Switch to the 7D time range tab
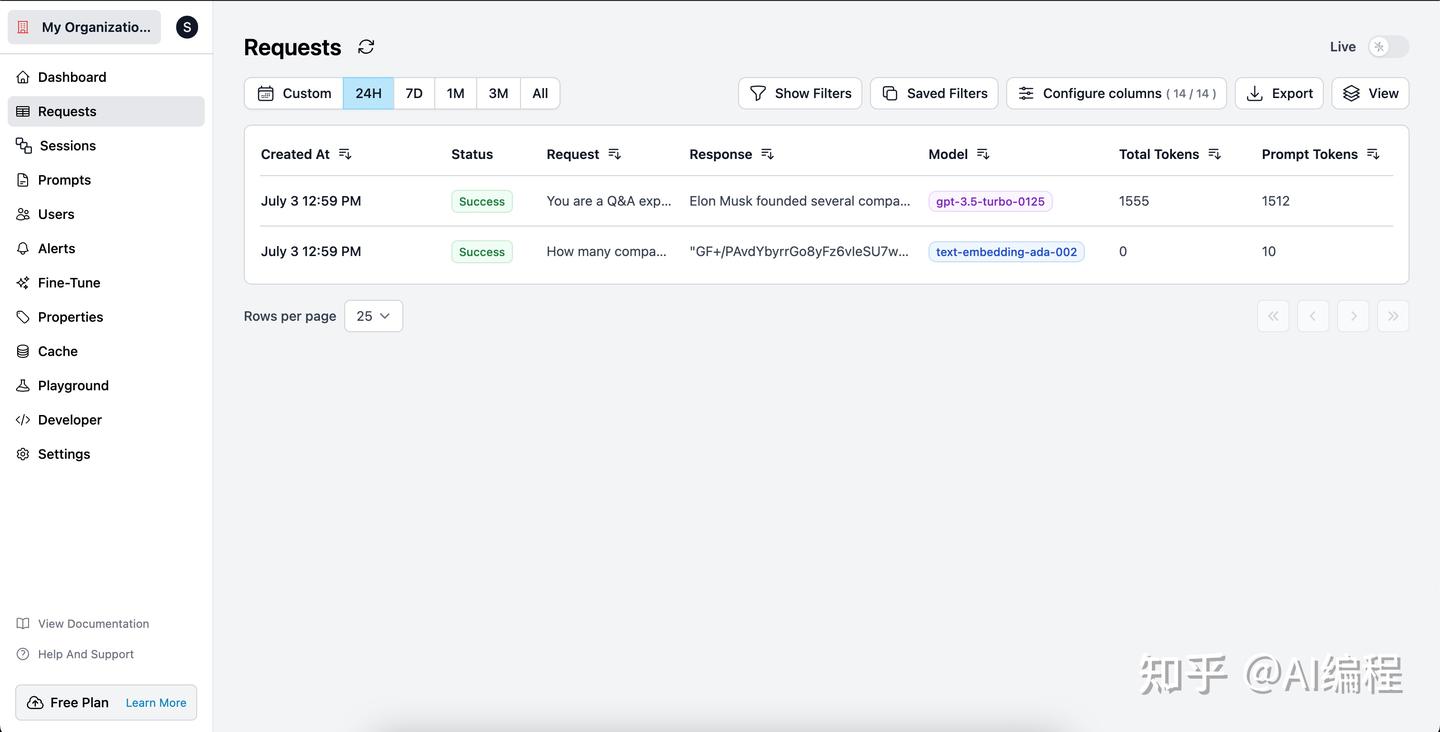 tap(413, 93)
